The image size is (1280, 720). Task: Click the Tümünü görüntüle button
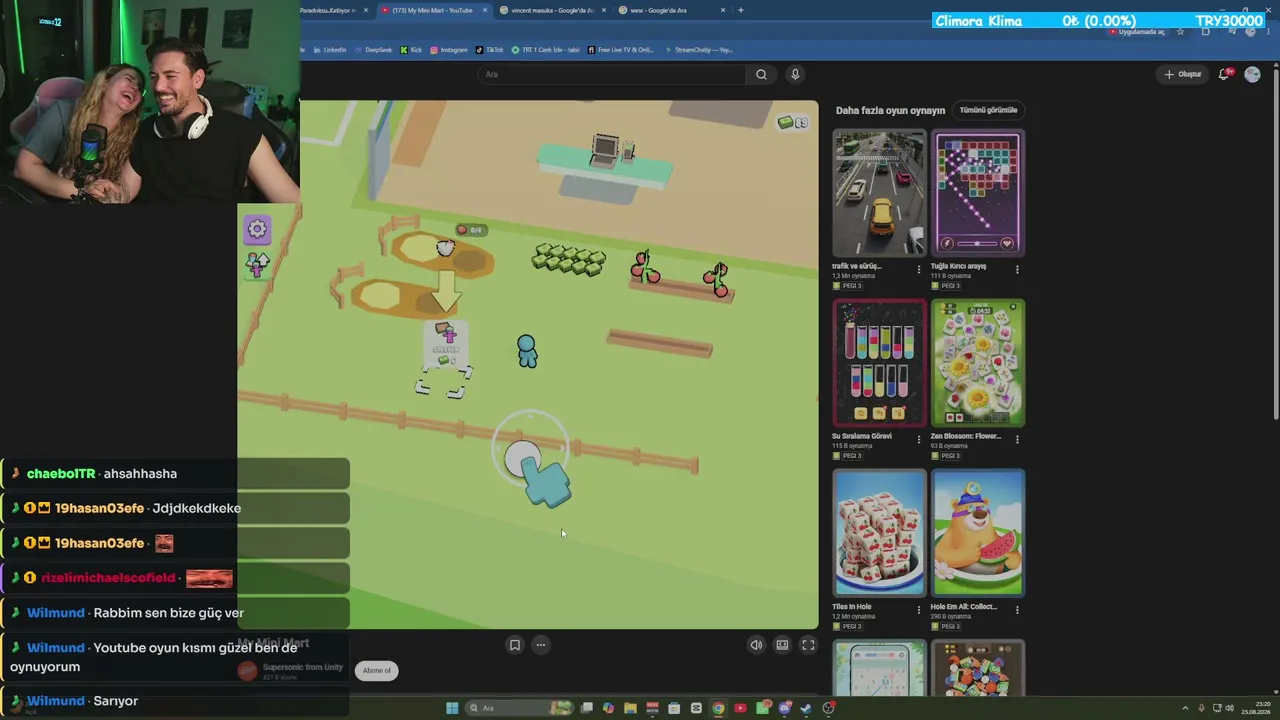(988, 110)
